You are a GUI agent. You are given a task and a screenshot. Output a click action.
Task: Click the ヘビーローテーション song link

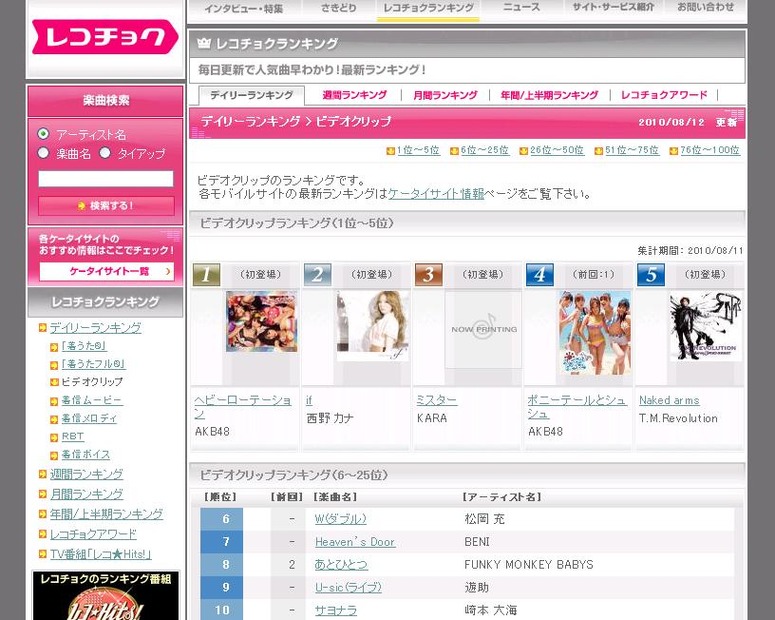pyautogui.click(x=243, y=407)
